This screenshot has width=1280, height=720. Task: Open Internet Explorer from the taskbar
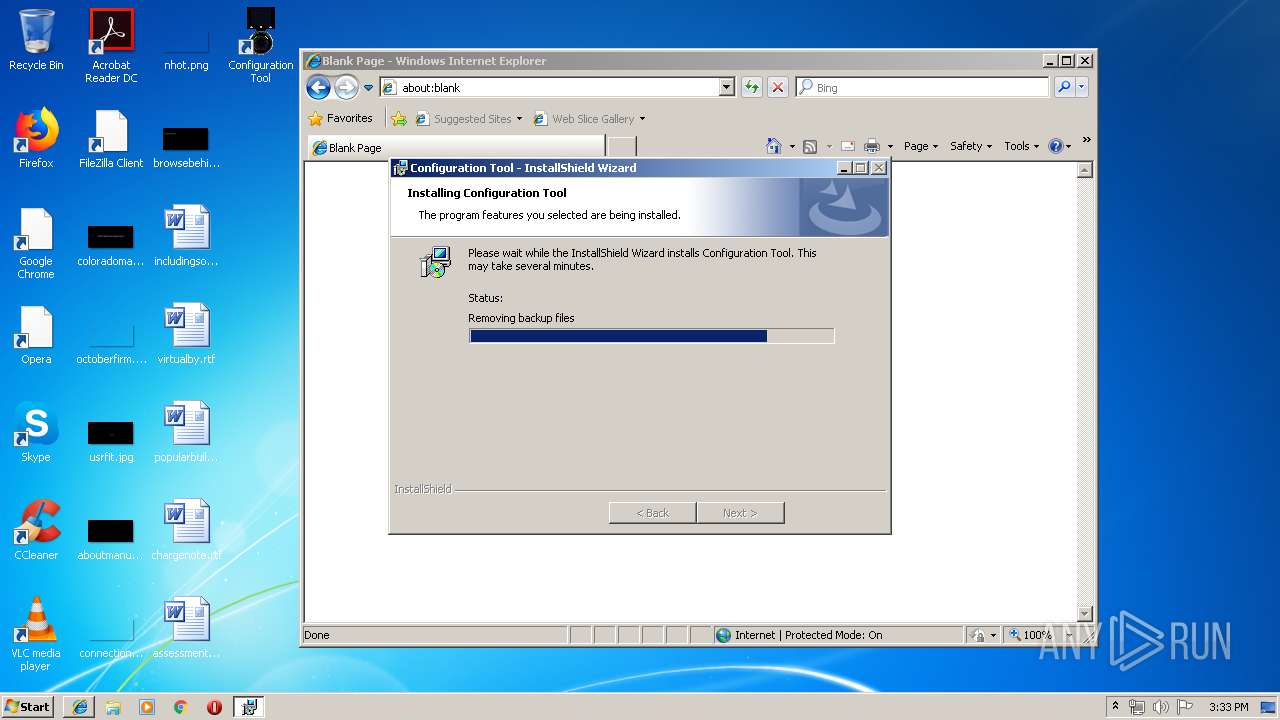point(80,707)
